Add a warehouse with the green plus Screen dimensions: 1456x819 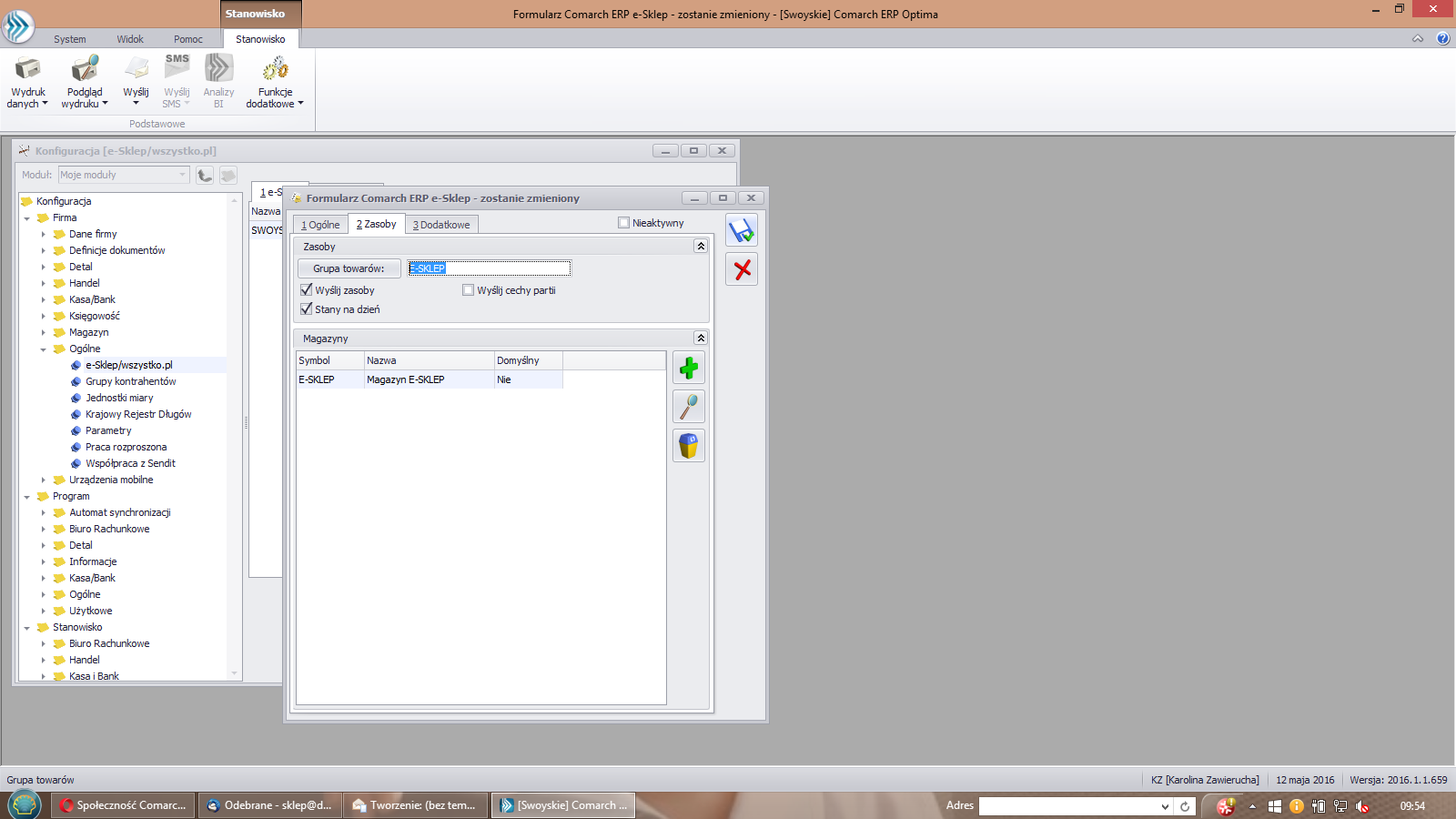[689, 368]
